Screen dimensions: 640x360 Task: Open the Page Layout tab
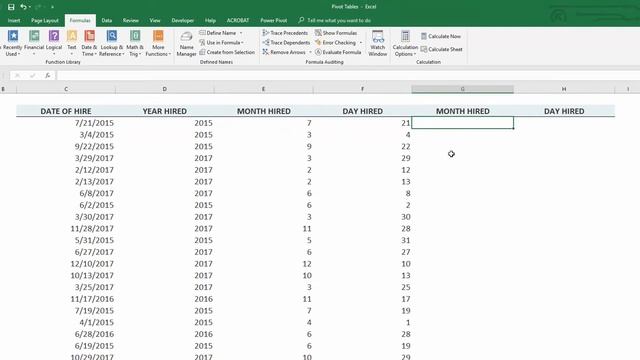click(x=45, y=20)
